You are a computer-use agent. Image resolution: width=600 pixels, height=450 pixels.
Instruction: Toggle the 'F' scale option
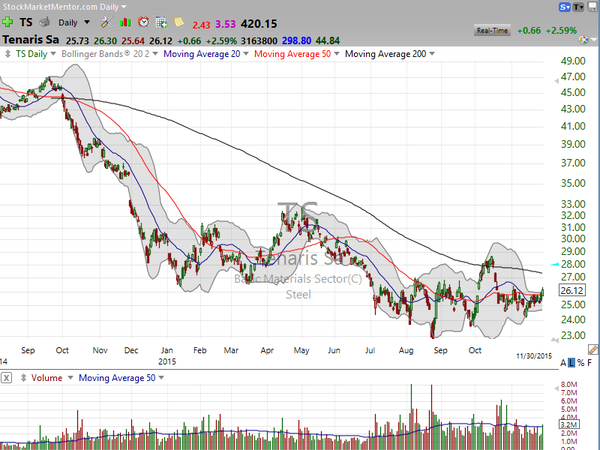pos(590,363)
